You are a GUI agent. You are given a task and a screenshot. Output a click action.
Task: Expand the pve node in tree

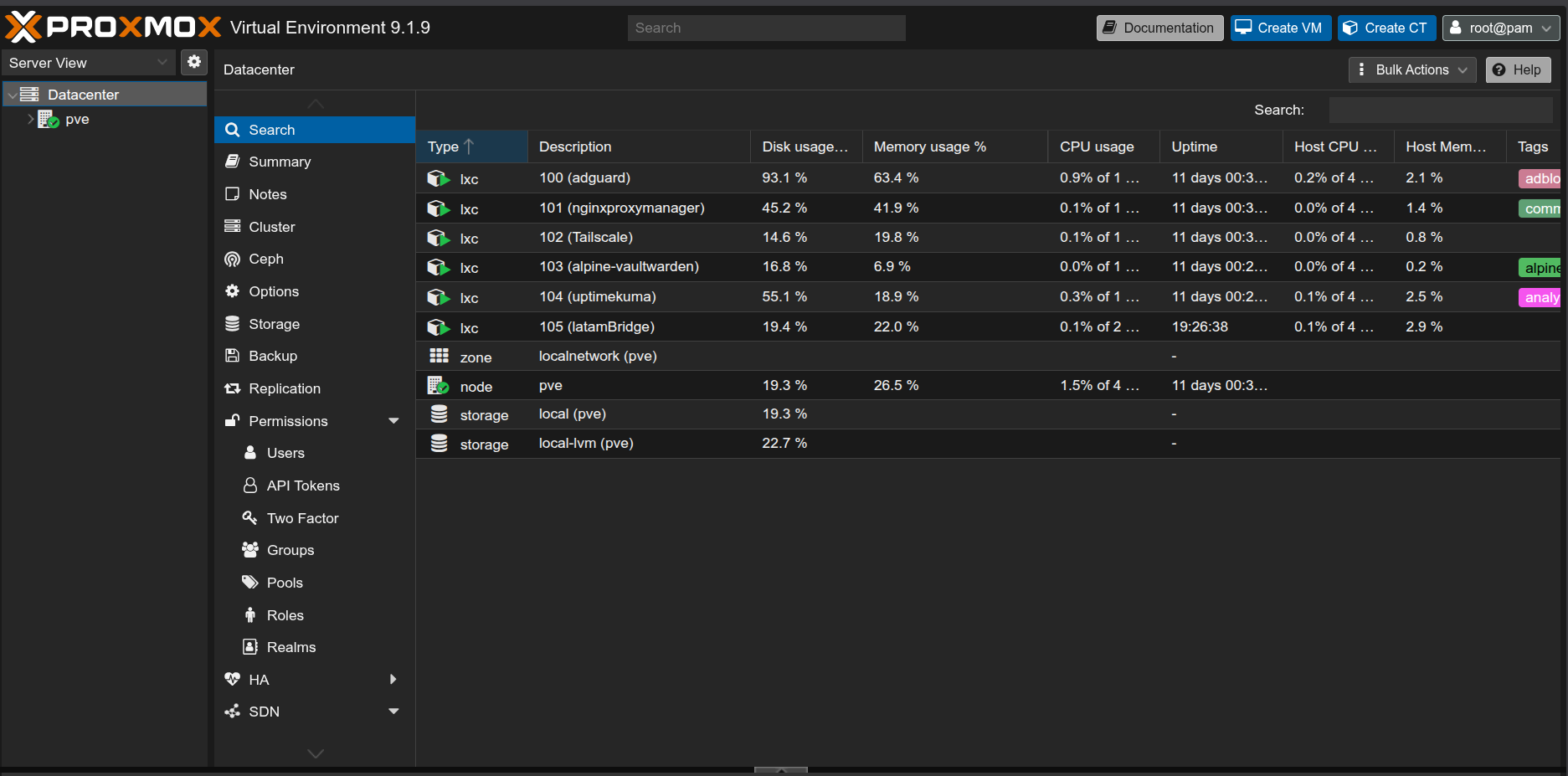click(x=30, y=119)
